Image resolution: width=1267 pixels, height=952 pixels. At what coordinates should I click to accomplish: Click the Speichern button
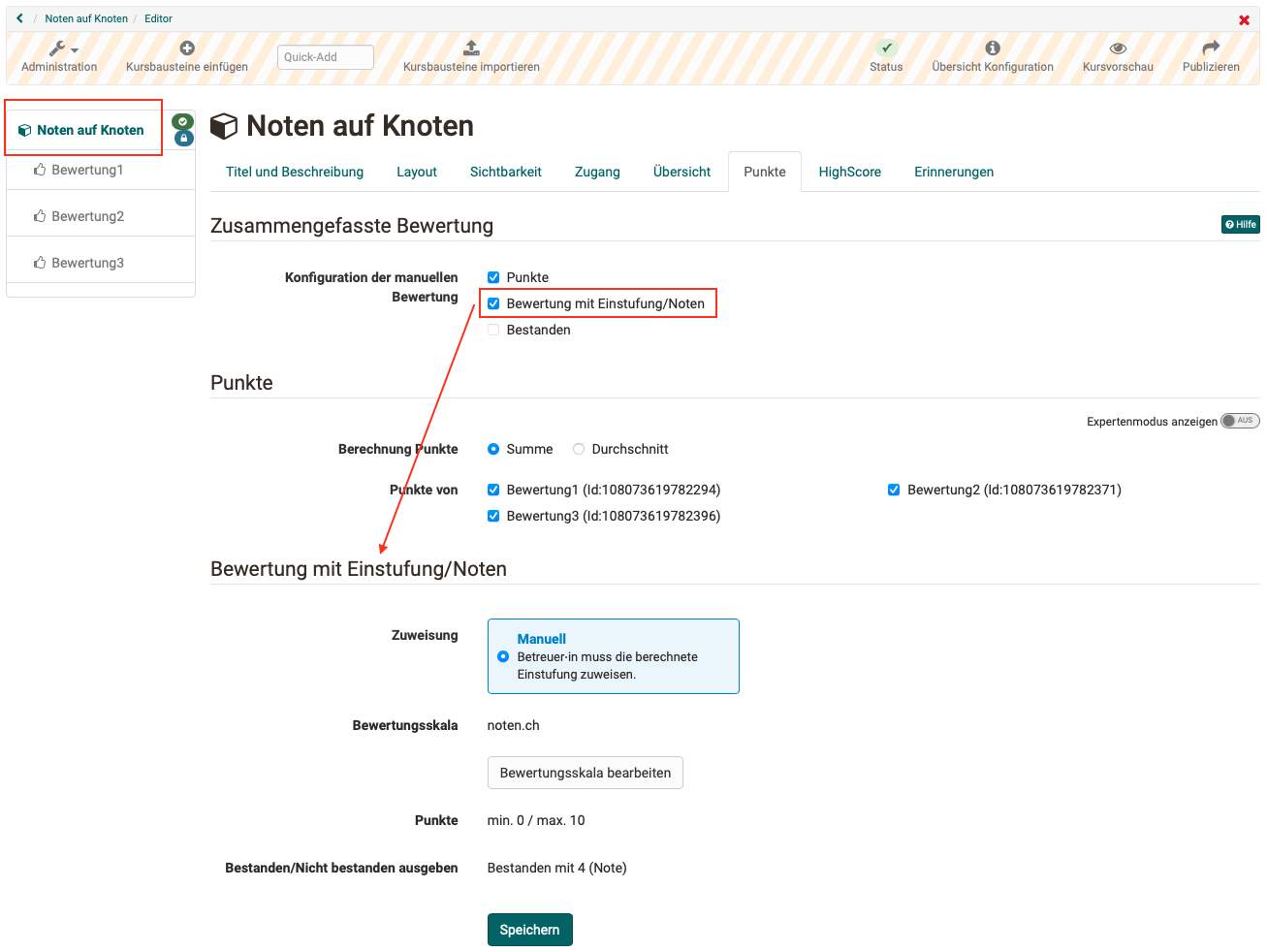(x=529, y=930)
